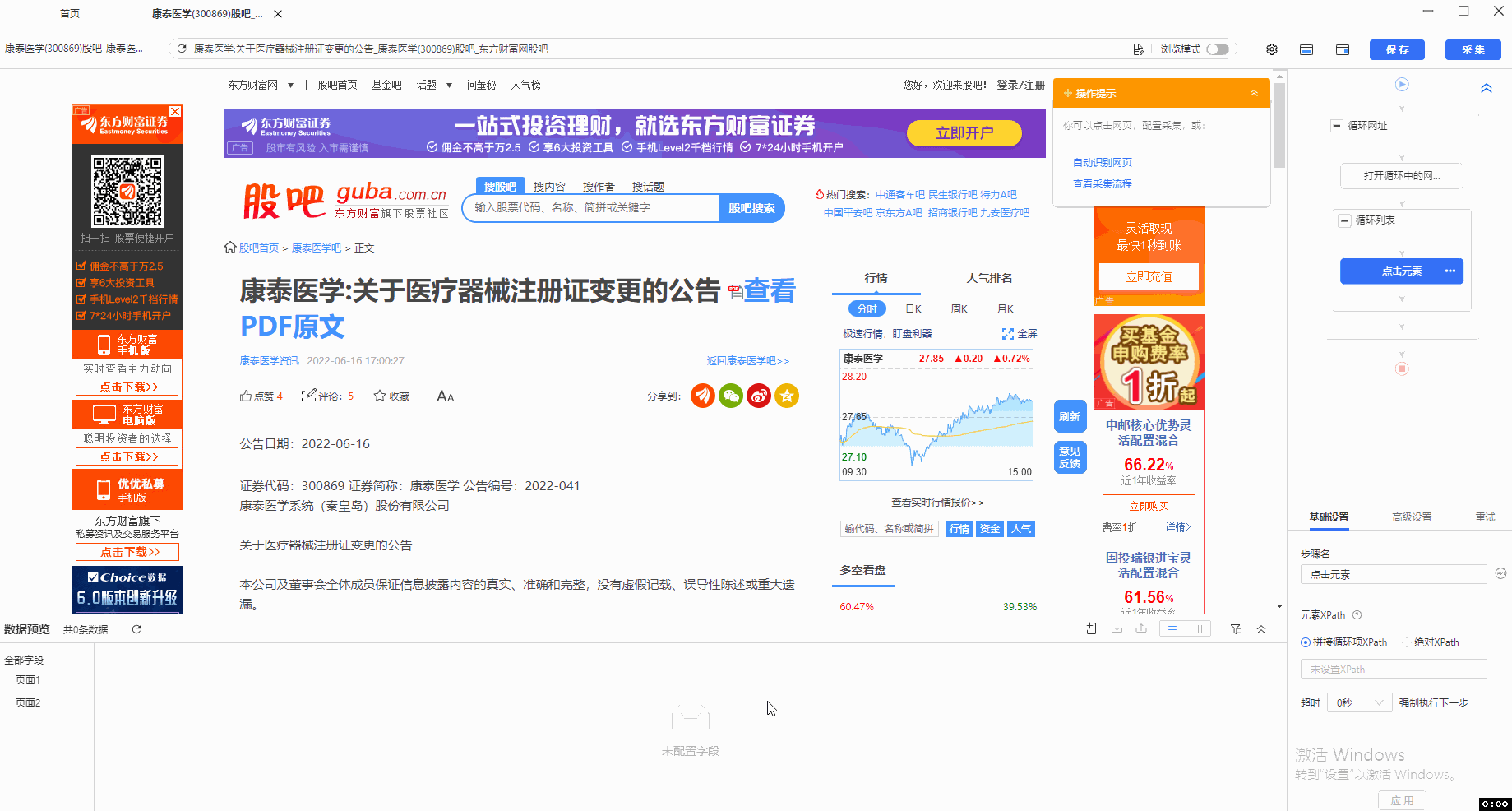Expand 话题 dropdown in site nav

449,85
